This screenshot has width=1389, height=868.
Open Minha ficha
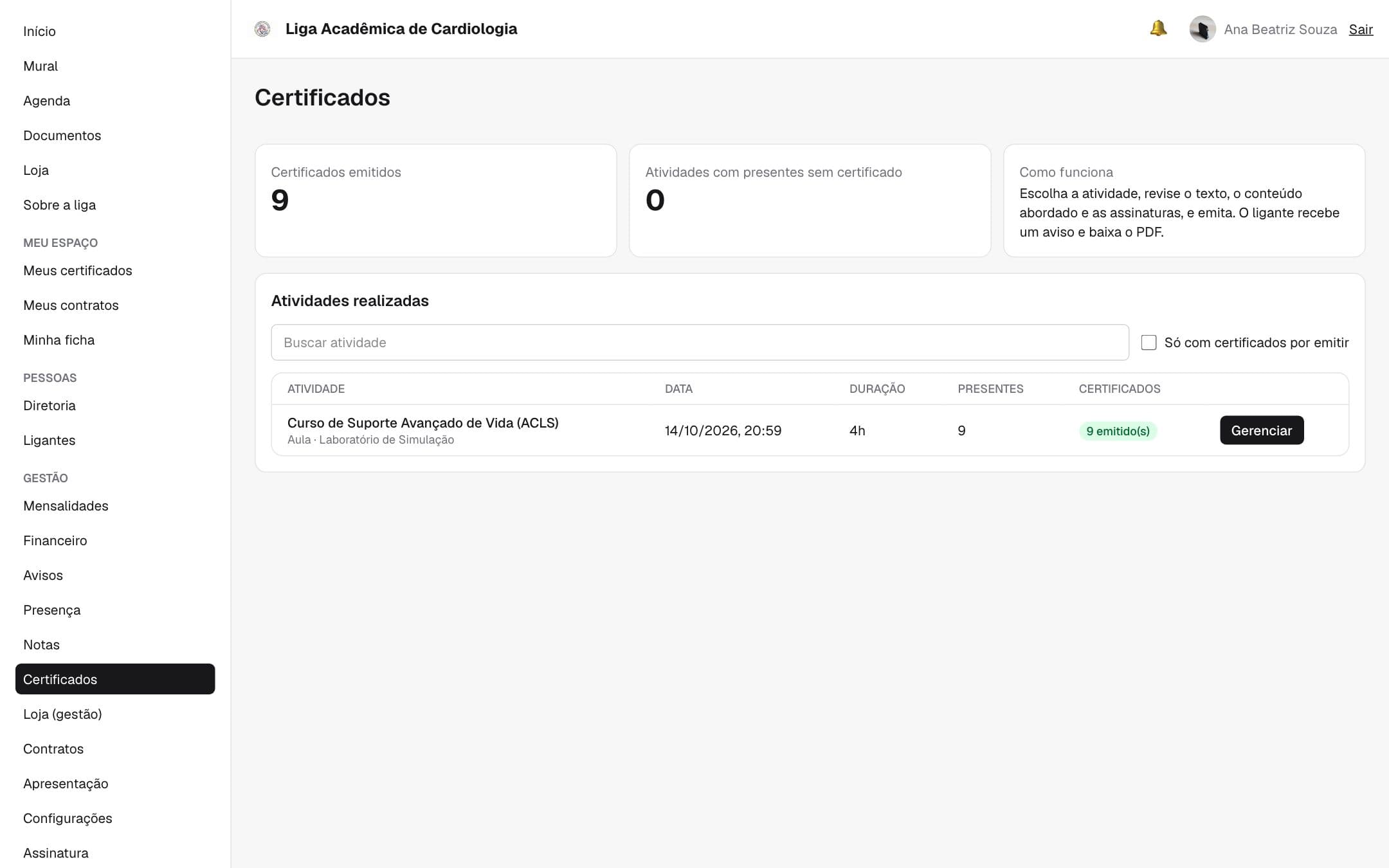point(115,339)
